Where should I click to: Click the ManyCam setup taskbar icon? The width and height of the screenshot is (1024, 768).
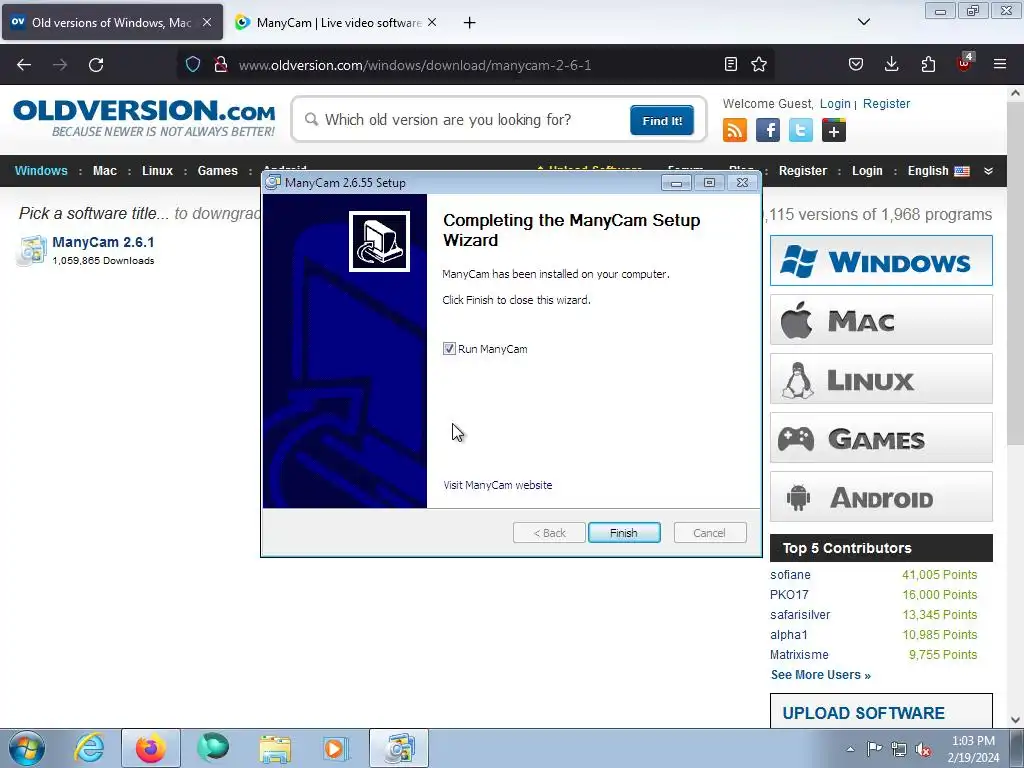398,748
